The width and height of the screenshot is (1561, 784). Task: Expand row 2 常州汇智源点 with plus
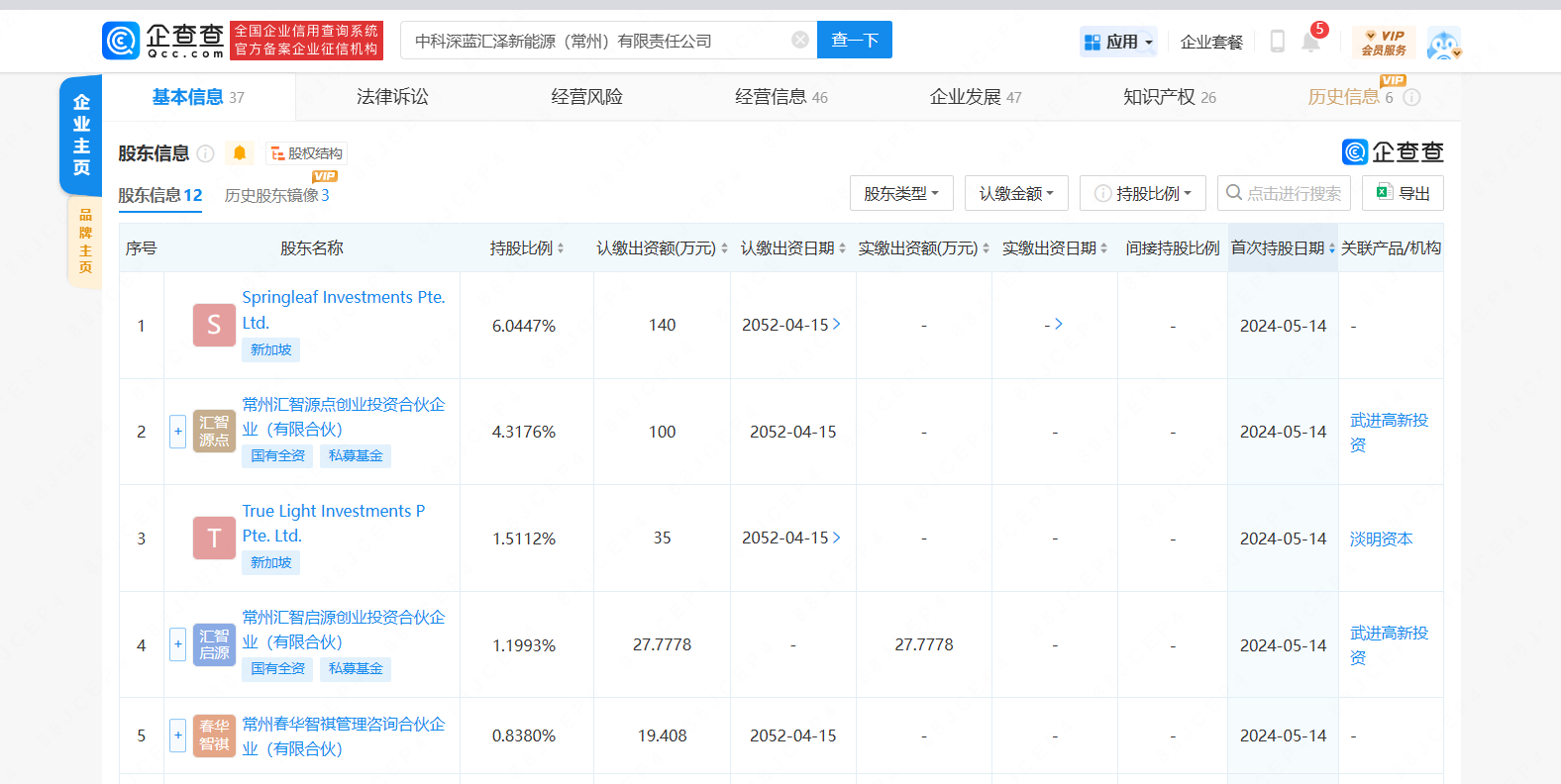178,432
